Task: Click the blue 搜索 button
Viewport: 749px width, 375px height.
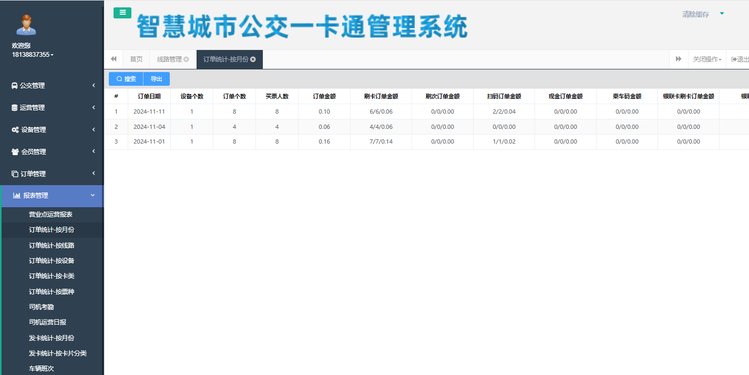Action: coord(126,79)
